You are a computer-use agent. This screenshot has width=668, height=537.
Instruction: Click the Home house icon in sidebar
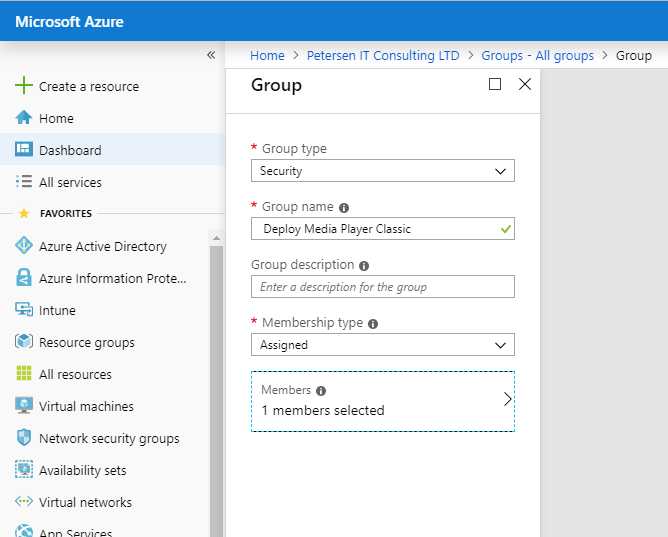tap(24, 118)
